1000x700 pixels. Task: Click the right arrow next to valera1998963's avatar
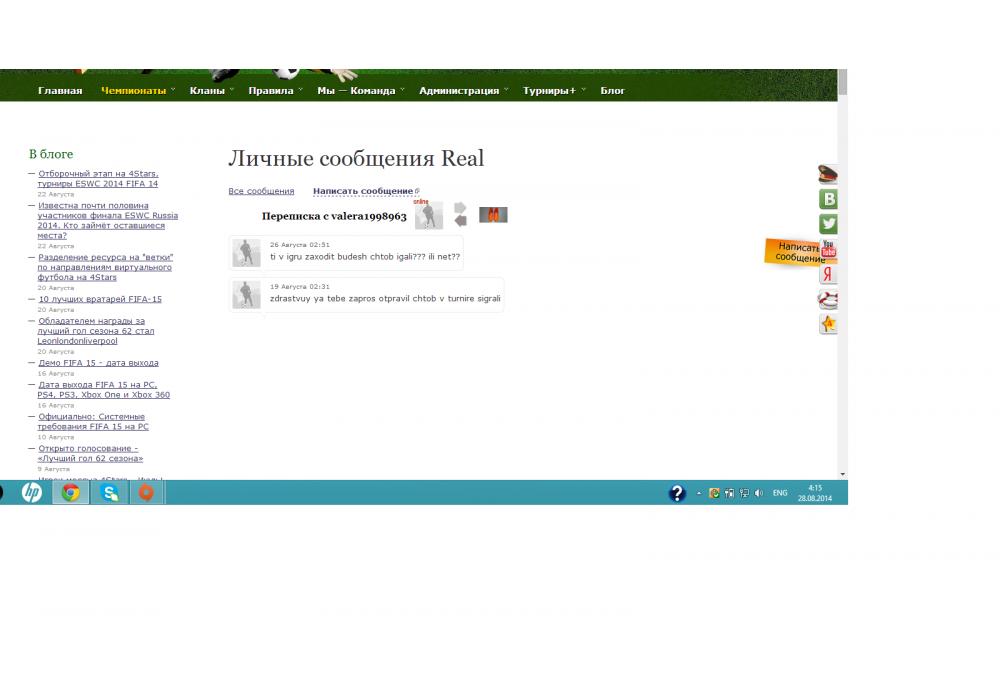[460, 208]
